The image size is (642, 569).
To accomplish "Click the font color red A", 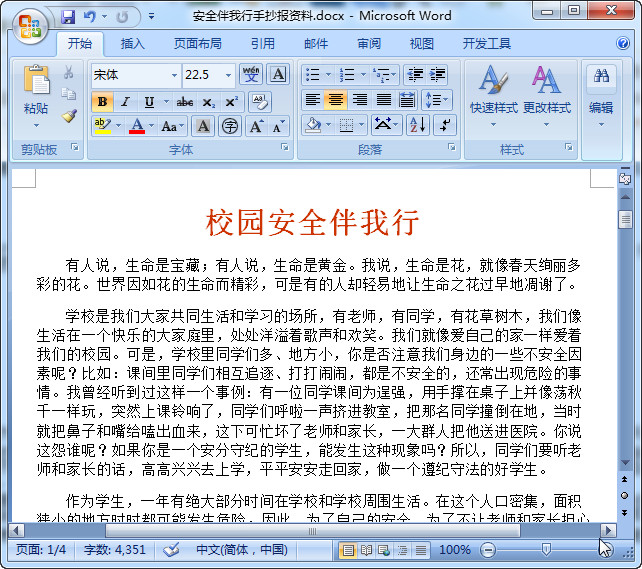I will pos(137,126).
